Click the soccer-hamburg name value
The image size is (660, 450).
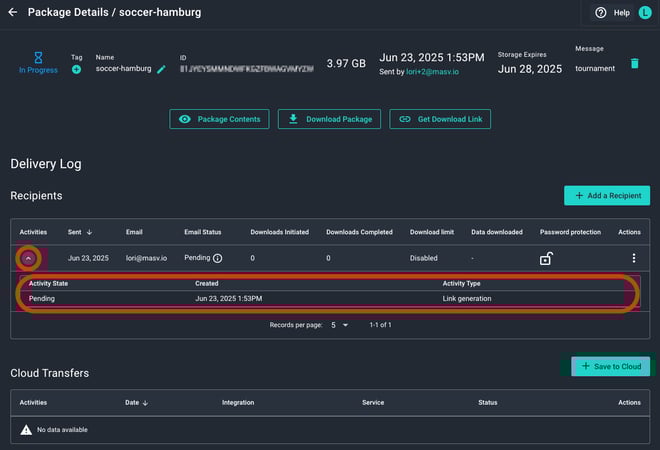click(123, 69)
